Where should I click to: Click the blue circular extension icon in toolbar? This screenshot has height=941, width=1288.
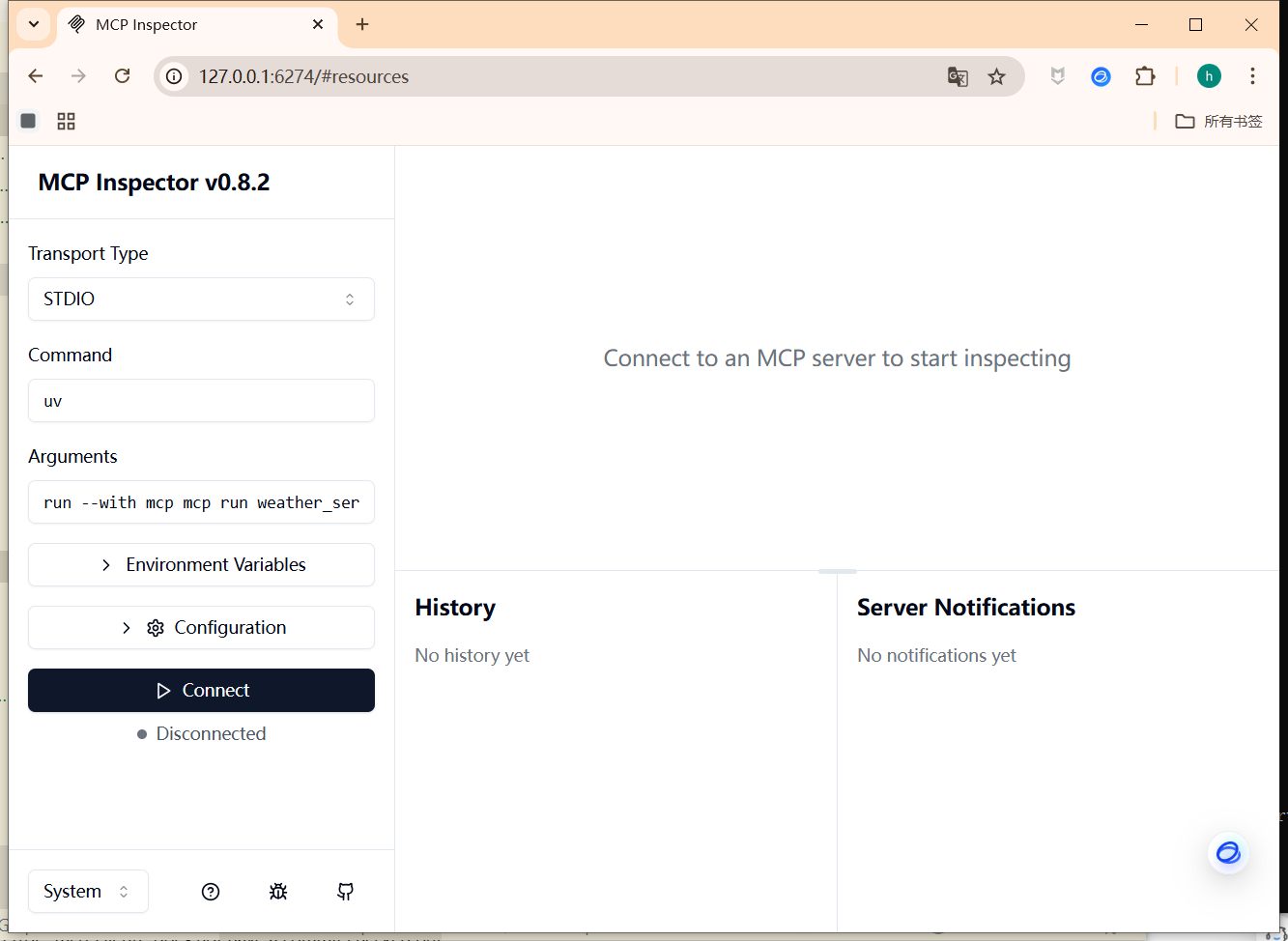click(1101, 76)
